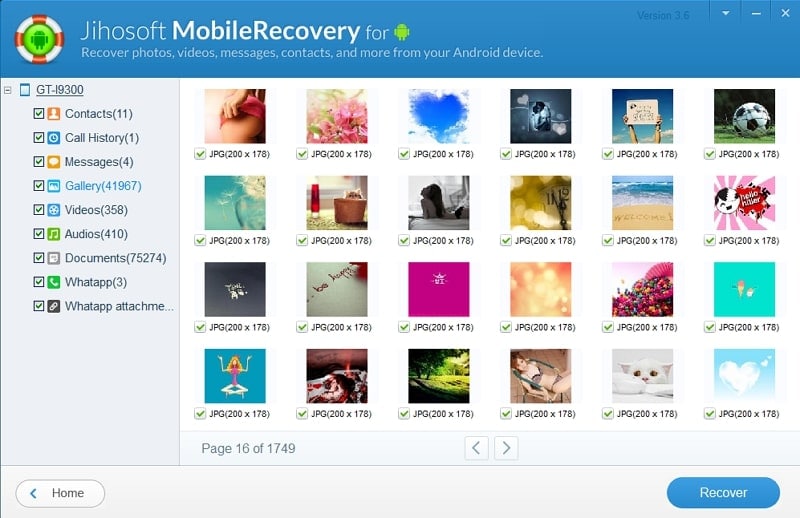Image resolution: width=800 pixels, height=518 pixels.
Task: Open the Documents(75274) category
Action: coord(115,258)
